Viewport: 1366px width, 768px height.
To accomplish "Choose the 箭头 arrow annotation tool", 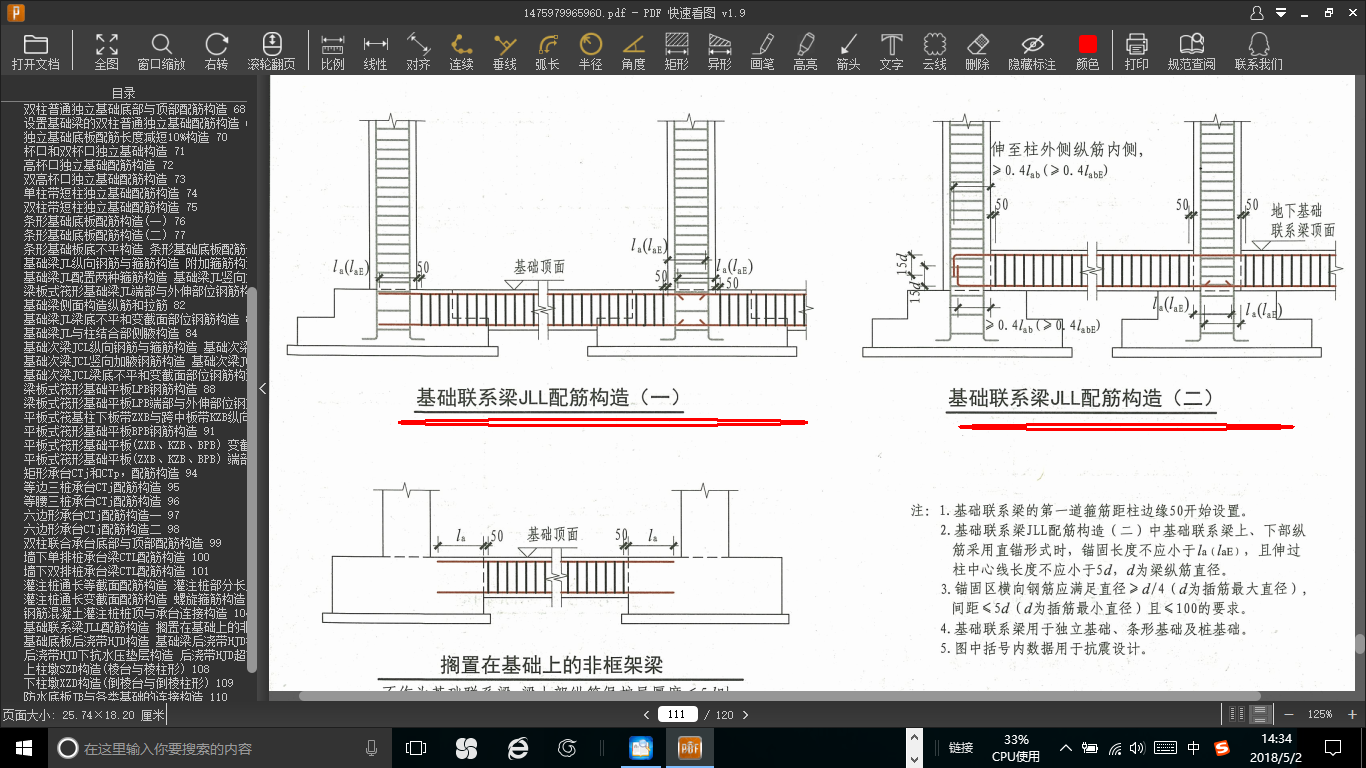I will pyautogui.click(x=849, y=51).
